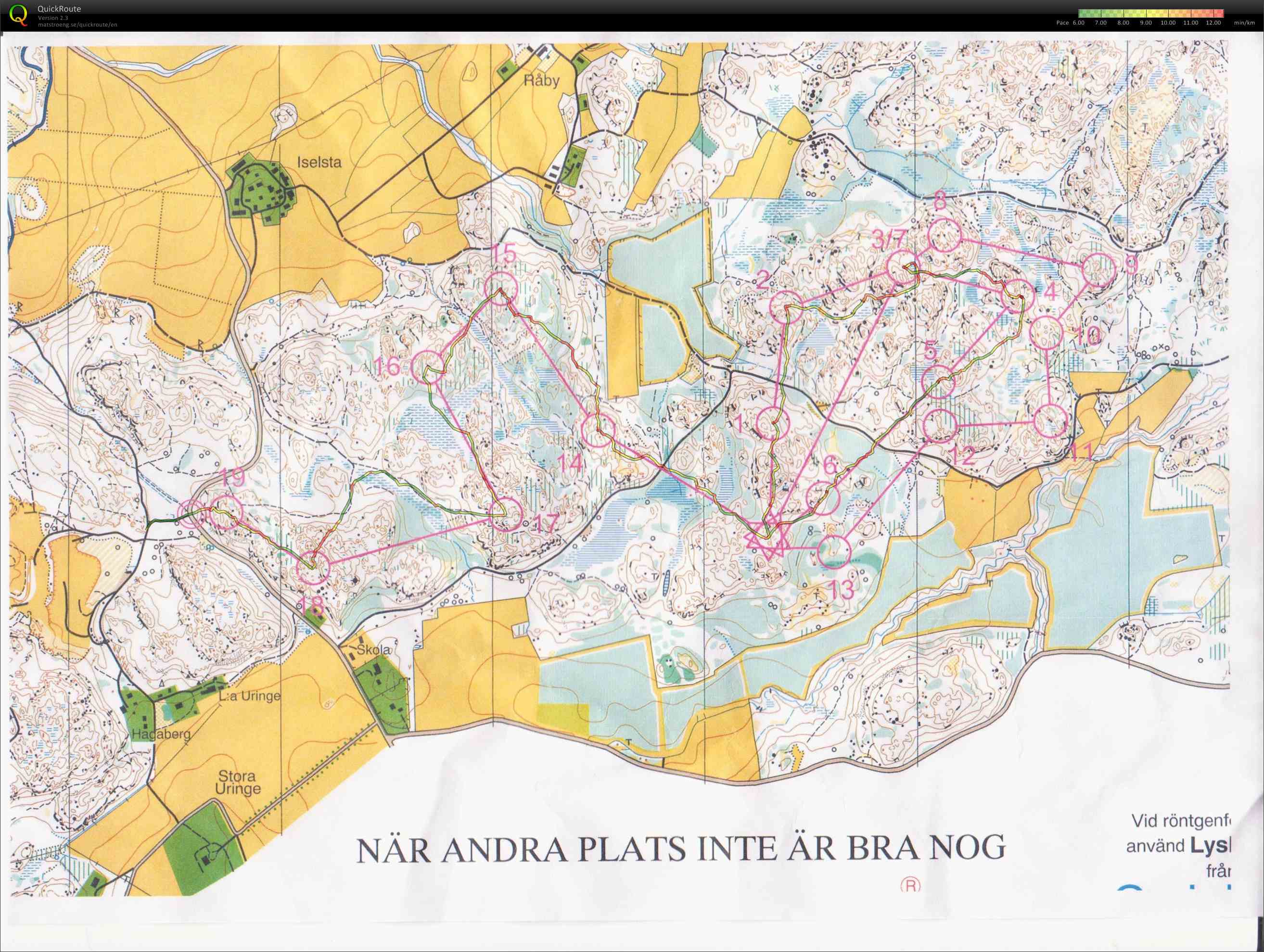Click control circle 2 on the map
This screenshot has width=1264, height=952.
[786, 307]
